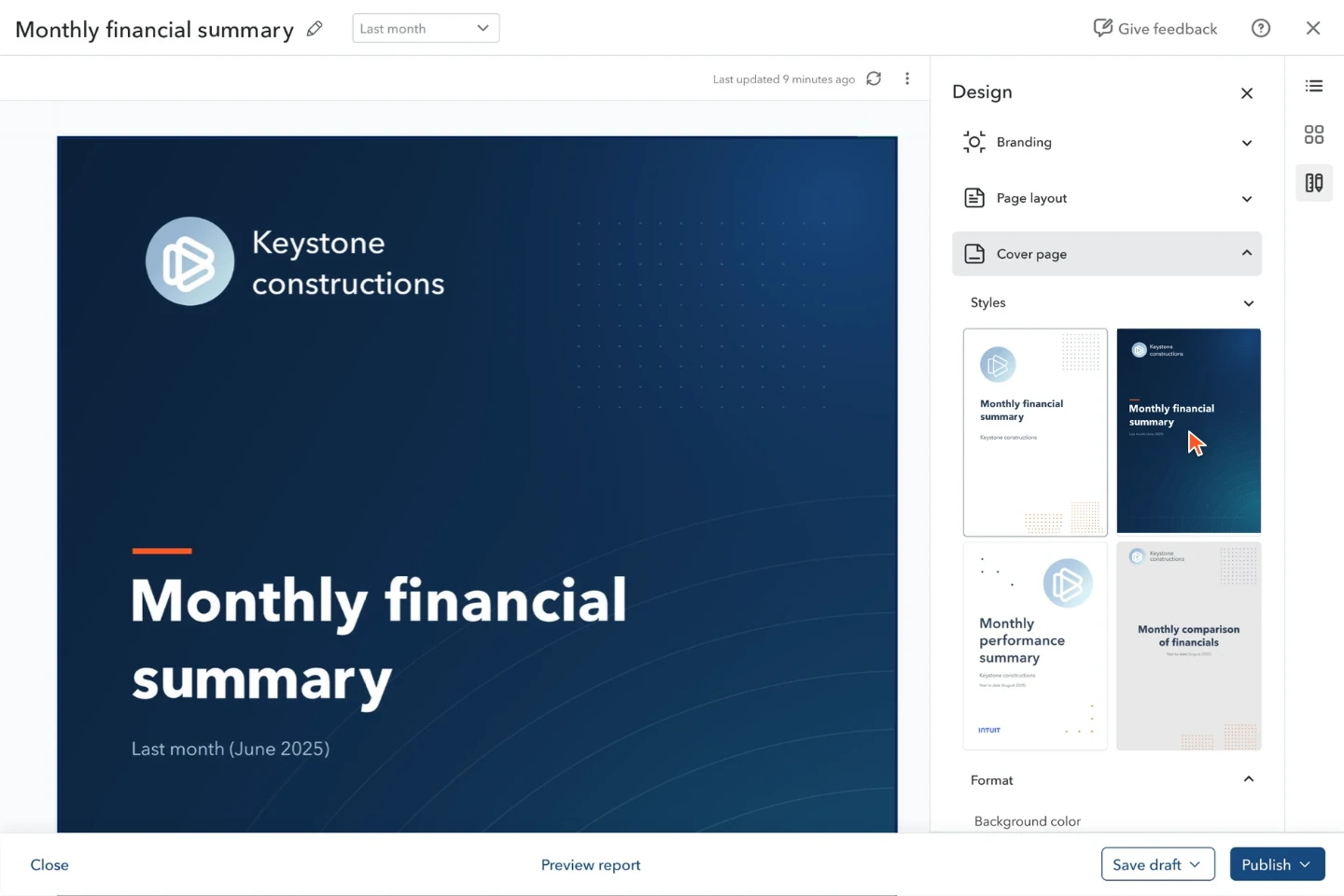The height and width of the screenshot is (896, 1344).
Task: Expand the Branding section
Action: coord(1107,142)
